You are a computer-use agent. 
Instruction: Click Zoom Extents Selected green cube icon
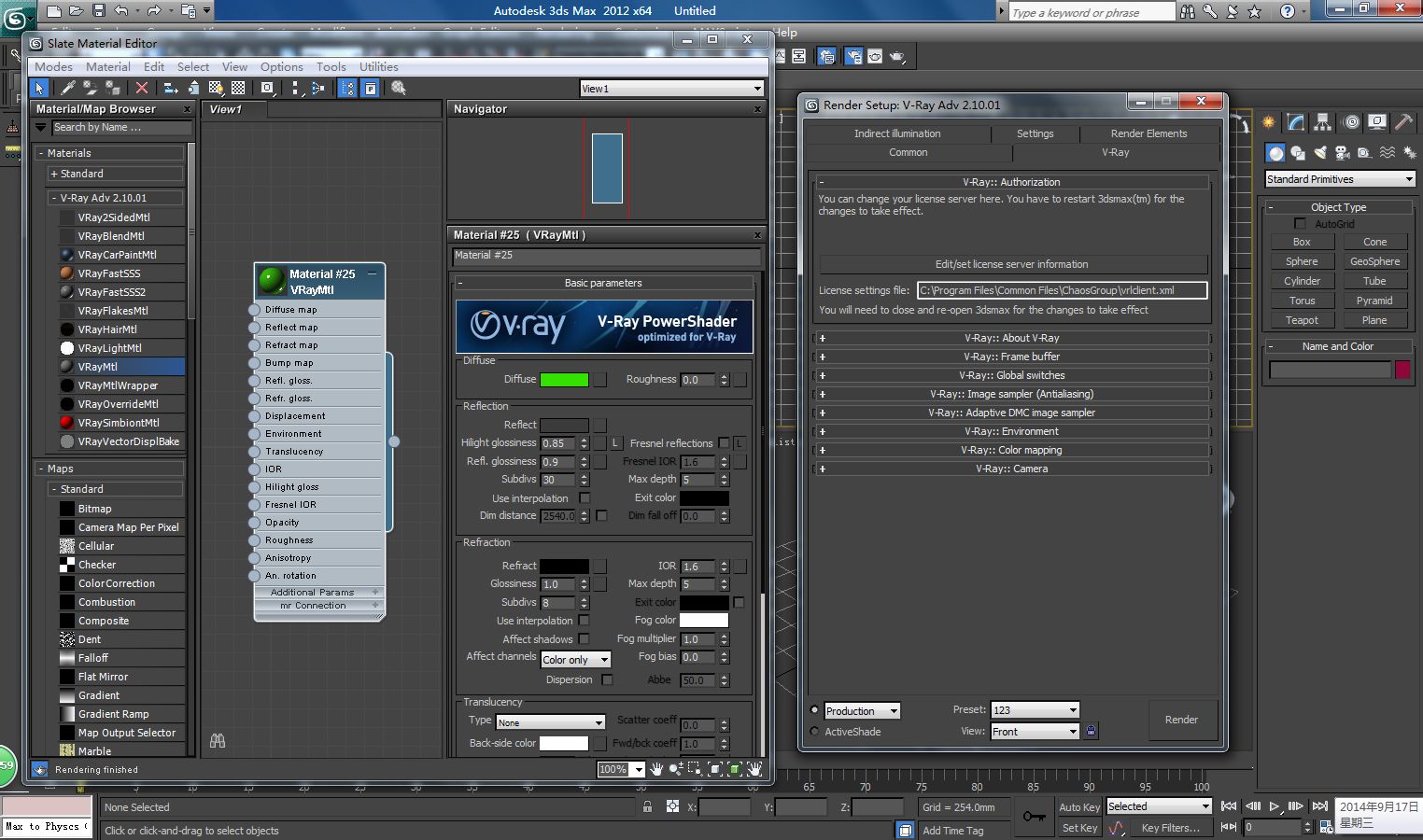[735, 769]
